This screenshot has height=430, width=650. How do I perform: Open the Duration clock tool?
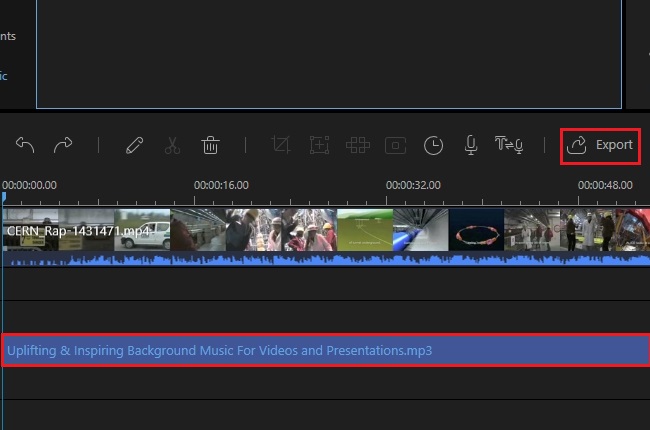433,146
